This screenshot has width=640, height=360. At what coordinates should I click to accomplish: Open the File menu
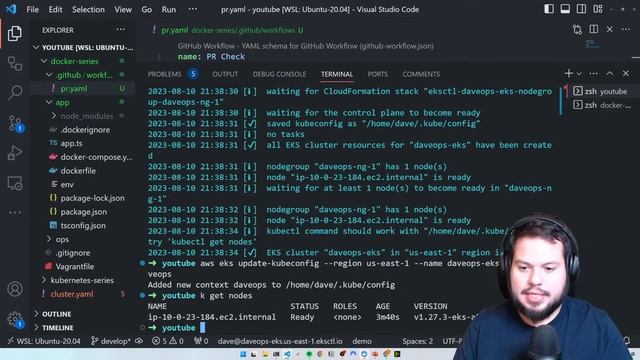click(x=32, y=9)
